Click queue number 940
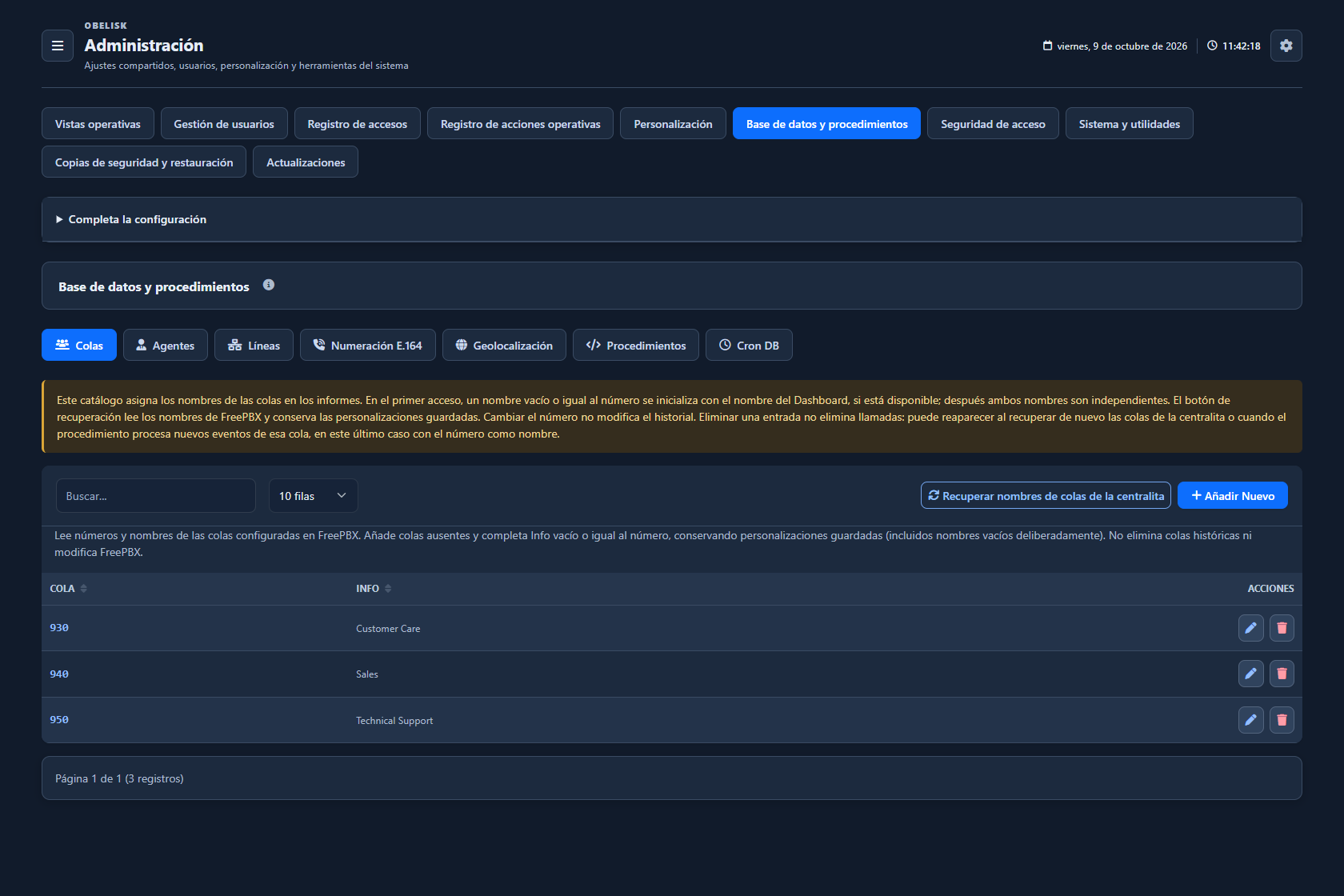This screenshot has height=896, width=1344. point(59,674)
